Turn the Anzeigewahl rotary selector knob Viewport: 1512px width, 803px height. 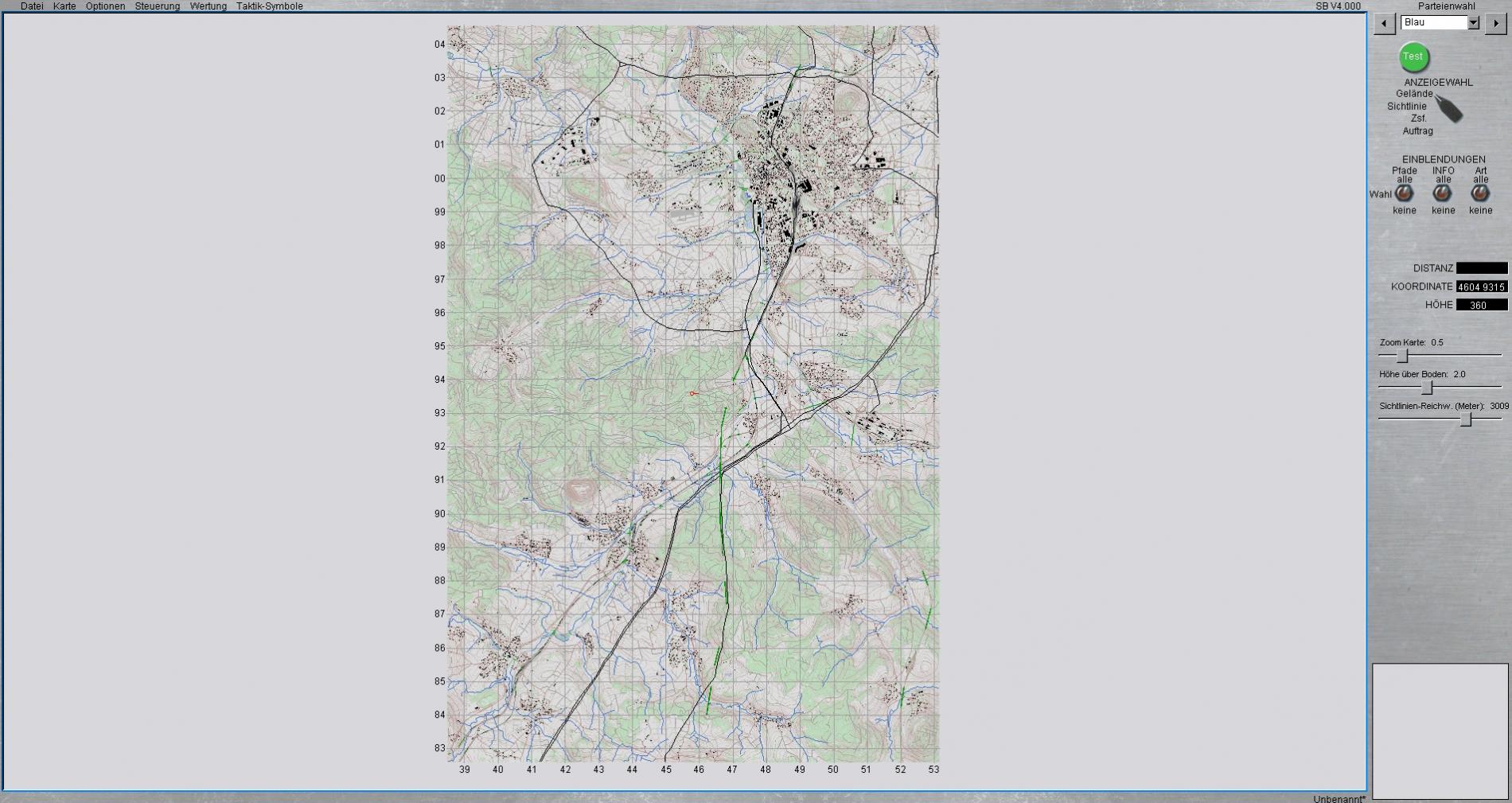pyautogui.click(x=1450, y=109)
